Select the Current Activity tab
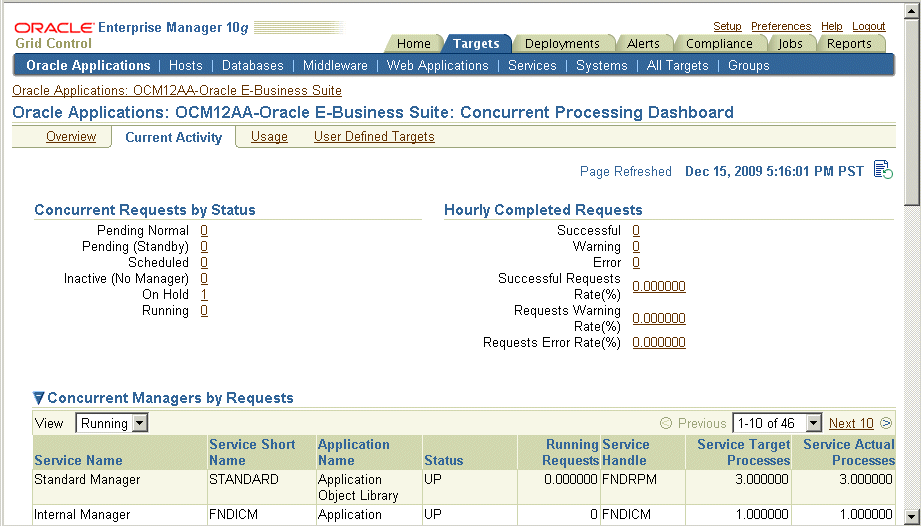 click(x=173, y=137)
